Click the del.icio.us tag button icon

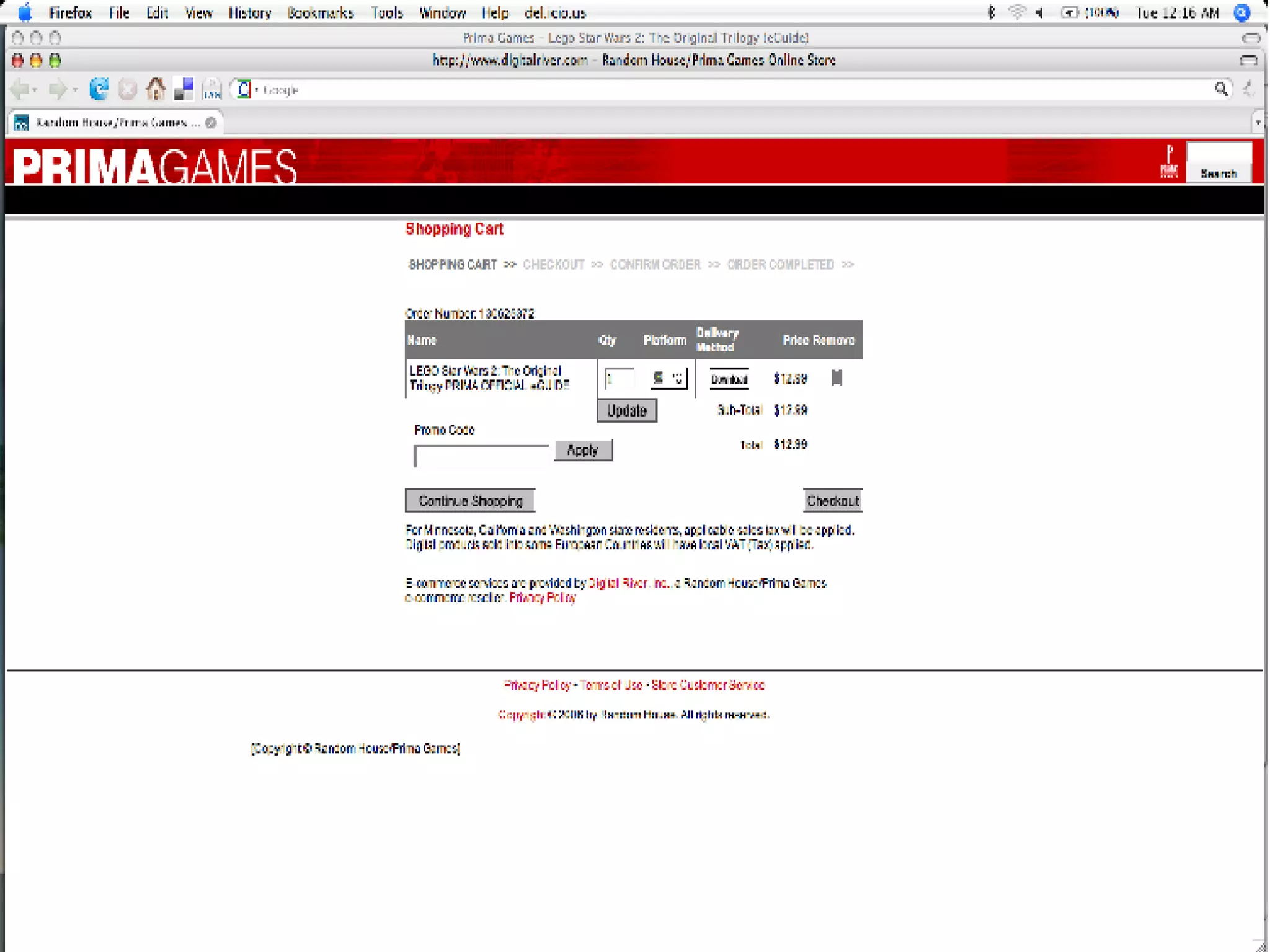pos(212,90)
